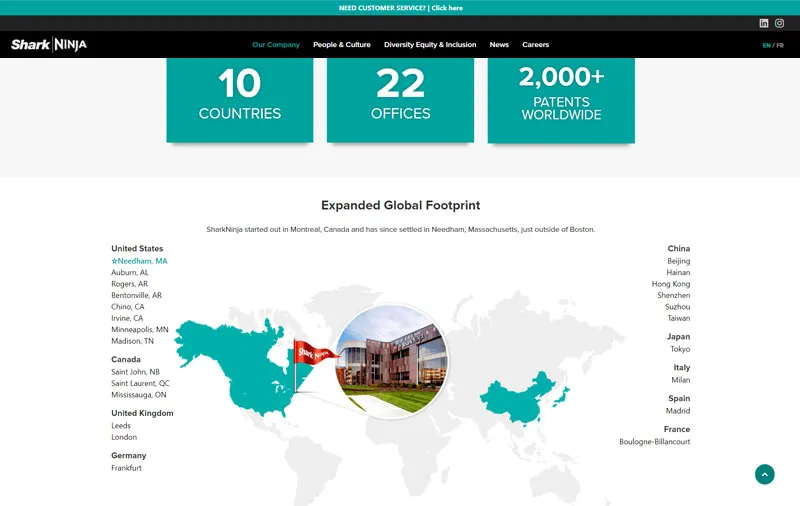Switch language to FR
The image size is (800, 506).
coord(780,45)
